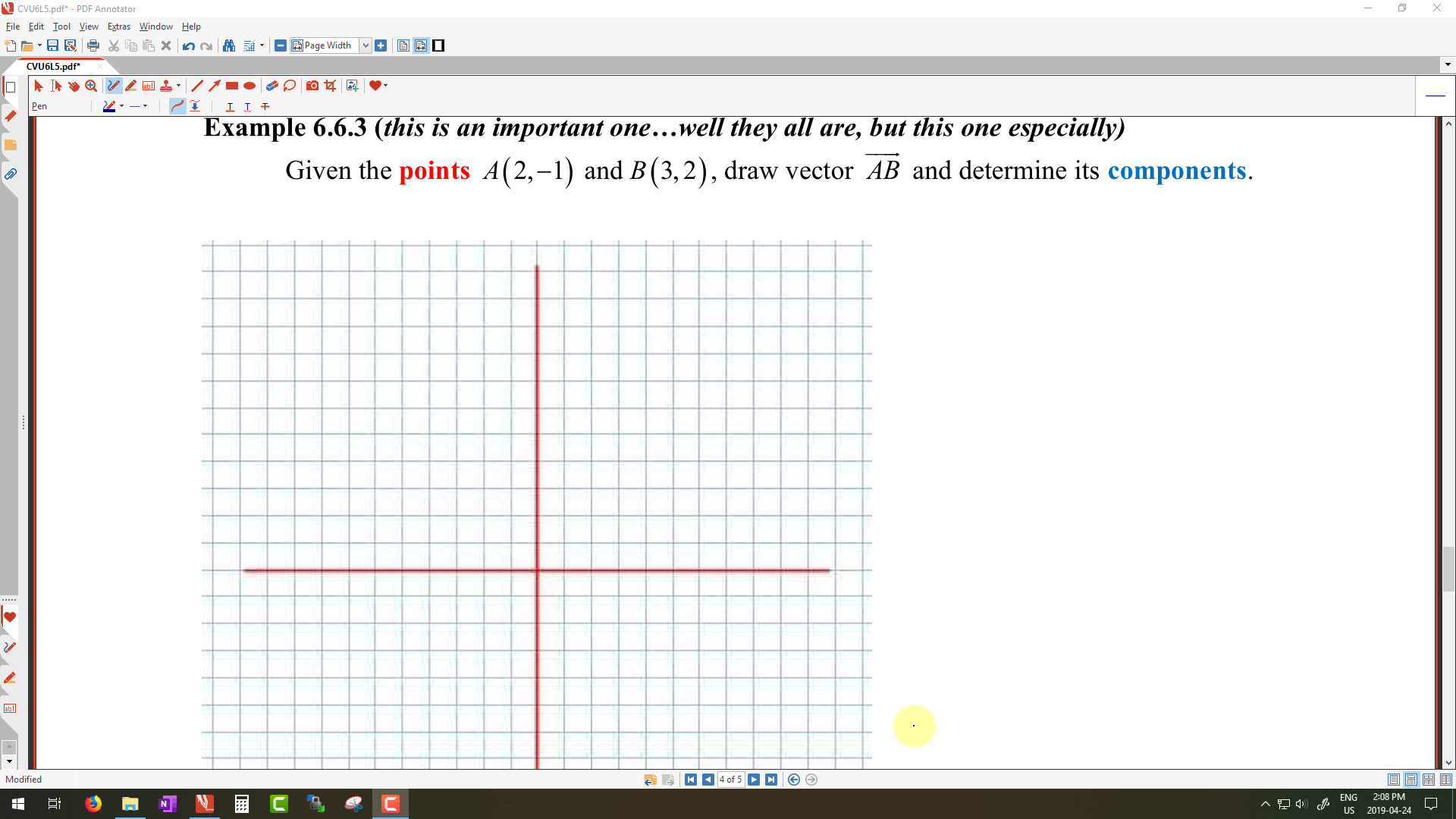Click the Pan hand tool
The height and width of the screenshot is (819, 1456).
point(74,86)
